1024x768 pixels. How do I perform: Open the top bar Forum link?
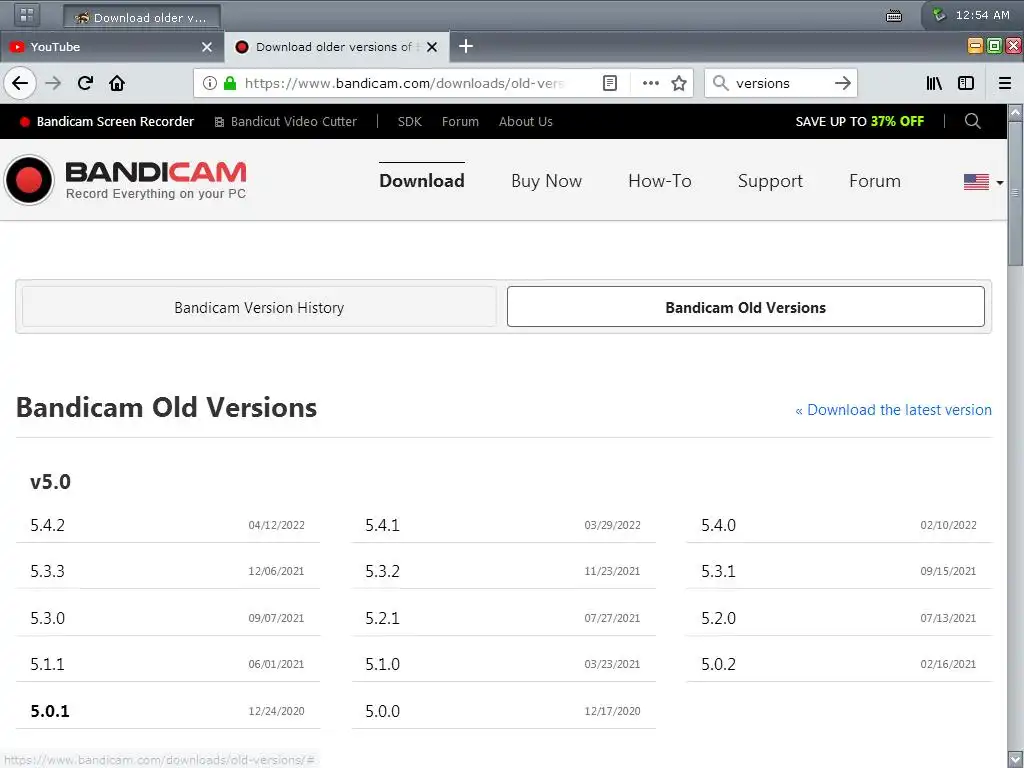coord(460,121)
